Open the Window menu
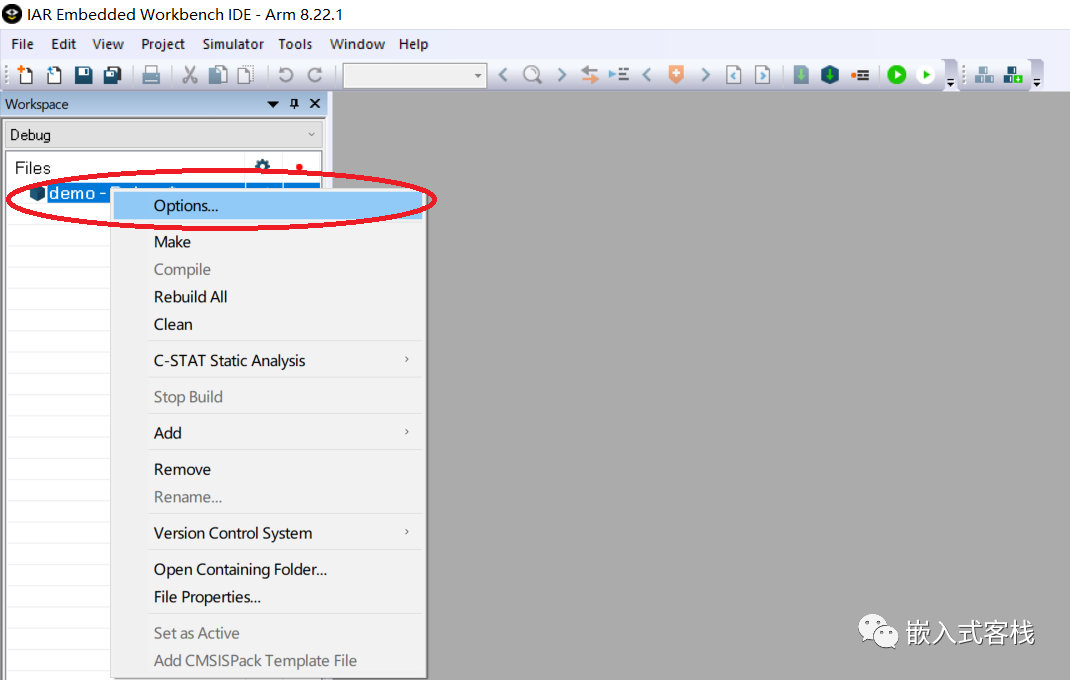Viewport: 1070px width, 680px height. (357, 44)
